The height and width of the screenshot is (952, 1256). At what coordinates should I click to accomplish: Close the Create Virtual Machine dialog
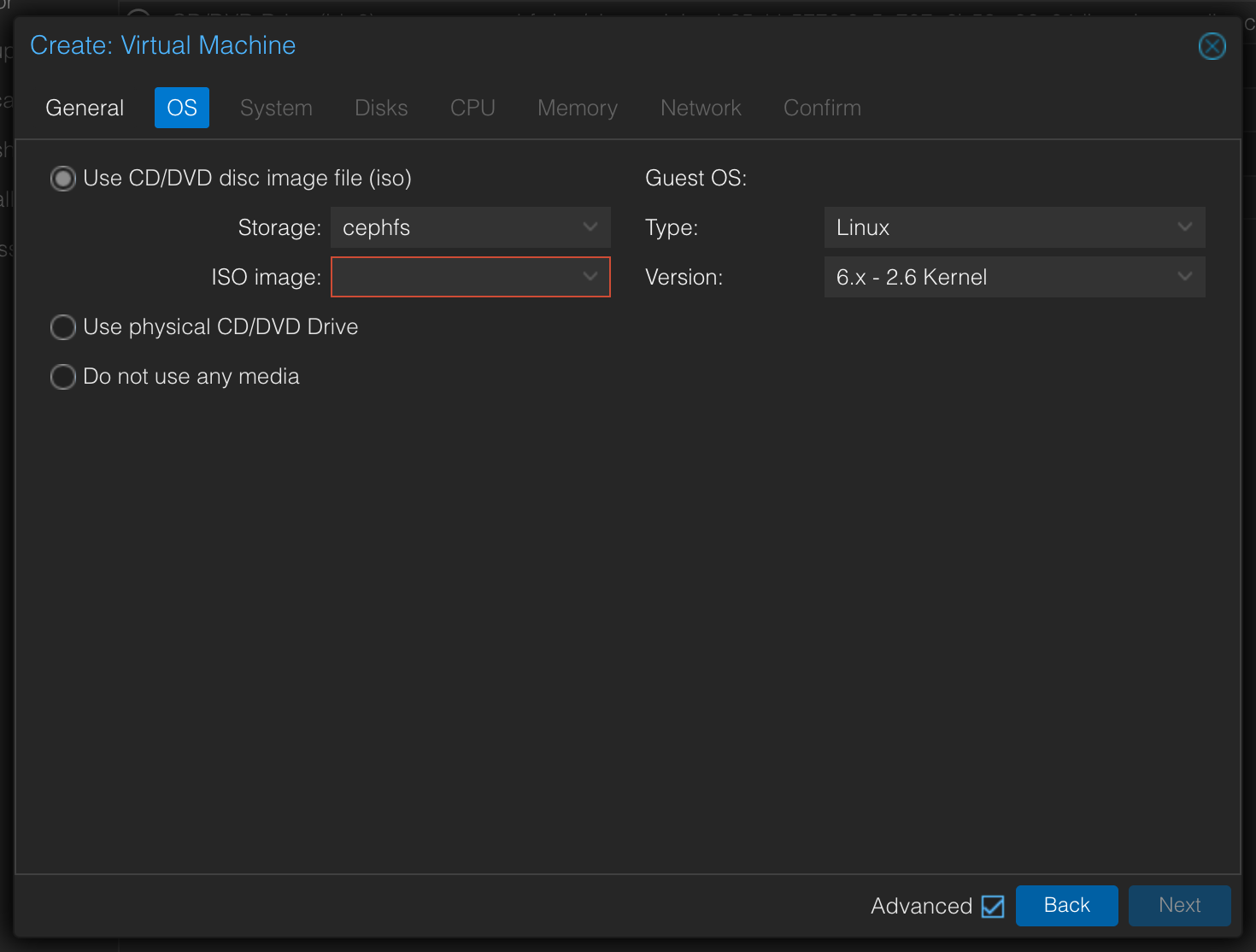[x=1212, y=46]
